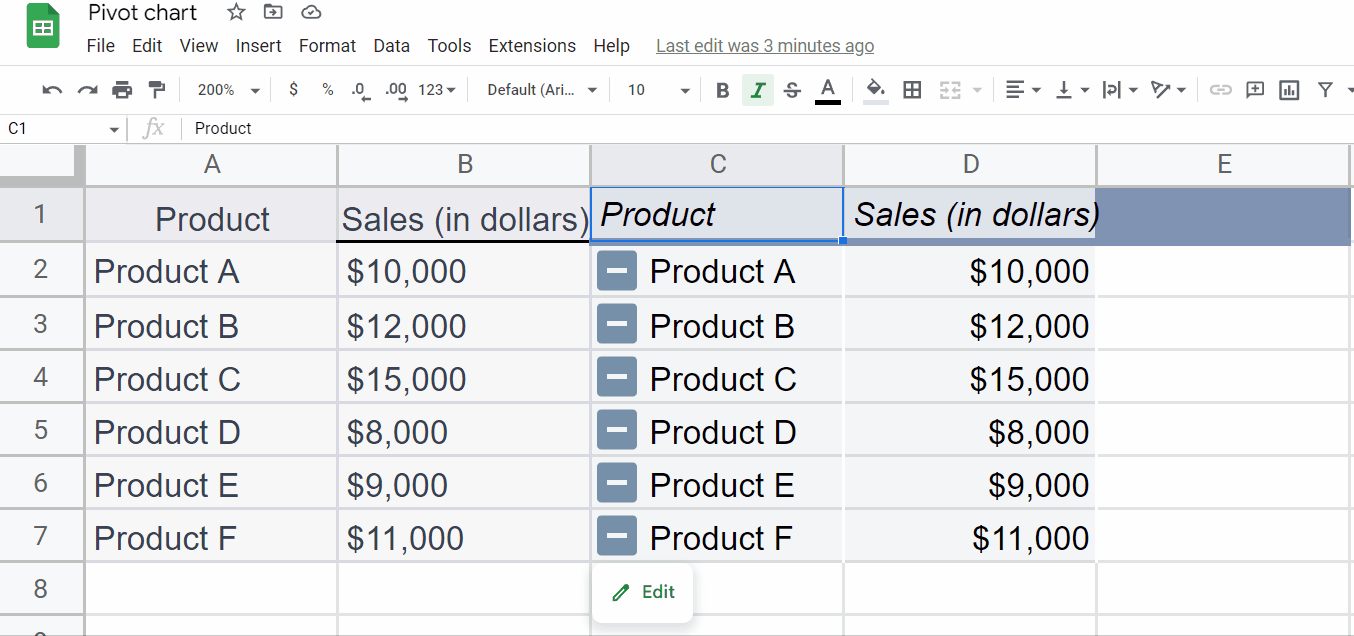The width and height of the screenshot is (1354, 636).
Task: Open the Google Sheets home icon
Action: point(42,28)
